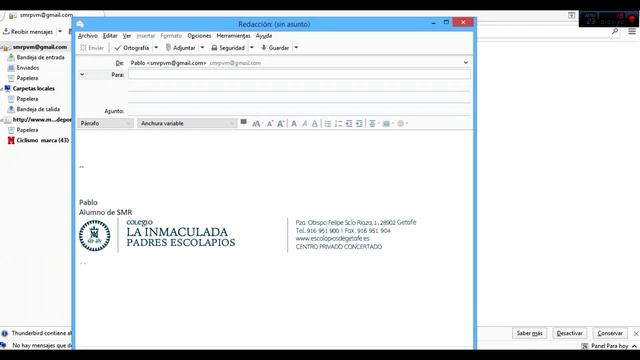Open text alignment options
Screen dimensions: 640x360
point(373,124)
